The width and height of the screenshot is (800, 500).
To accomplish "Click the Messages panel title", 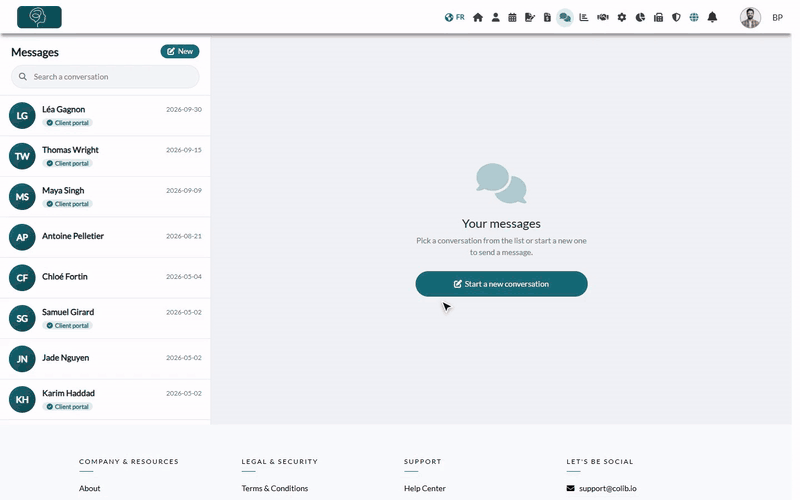I will point(35,52).
